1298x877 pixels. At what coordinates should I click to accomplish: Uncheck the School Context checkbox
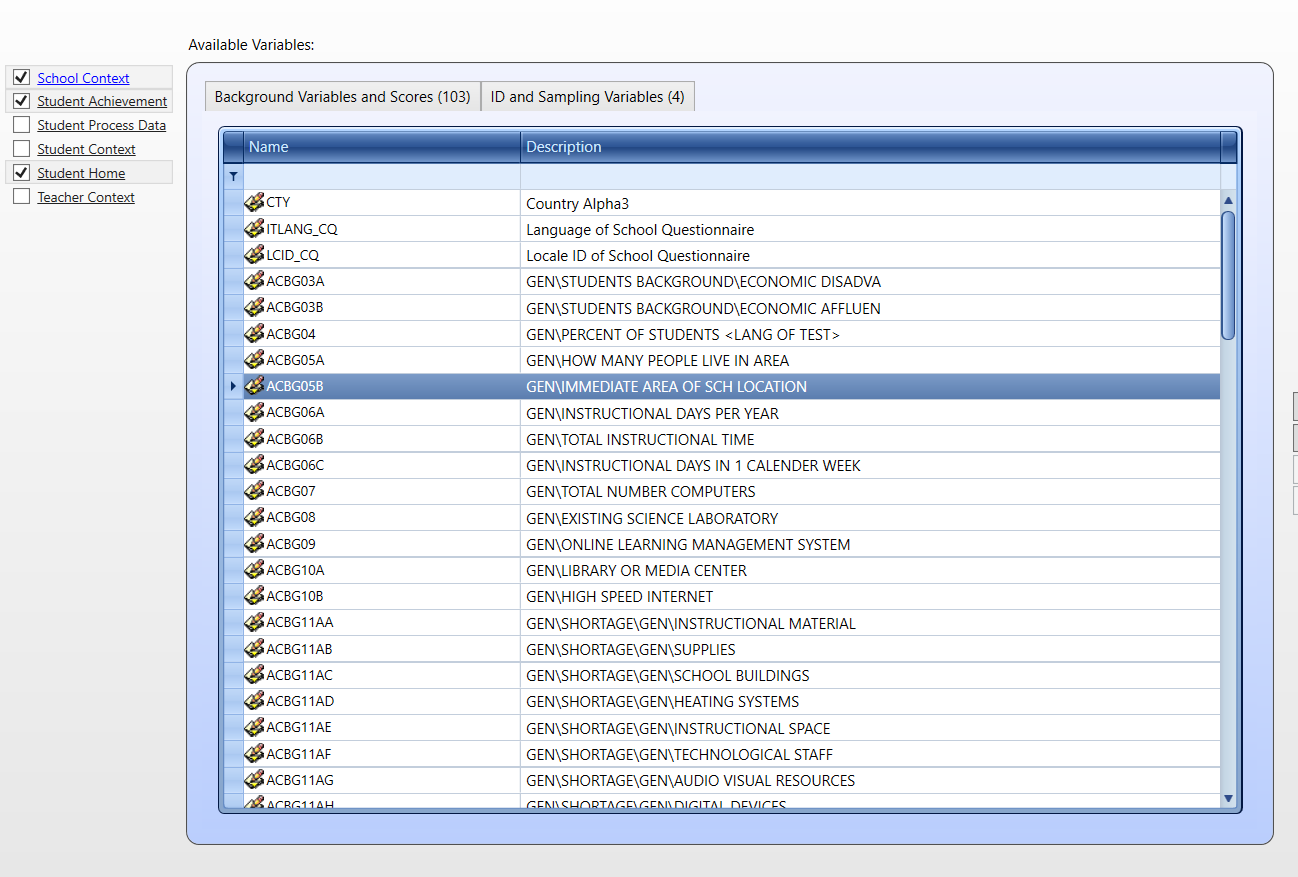[x=21, y=77]
